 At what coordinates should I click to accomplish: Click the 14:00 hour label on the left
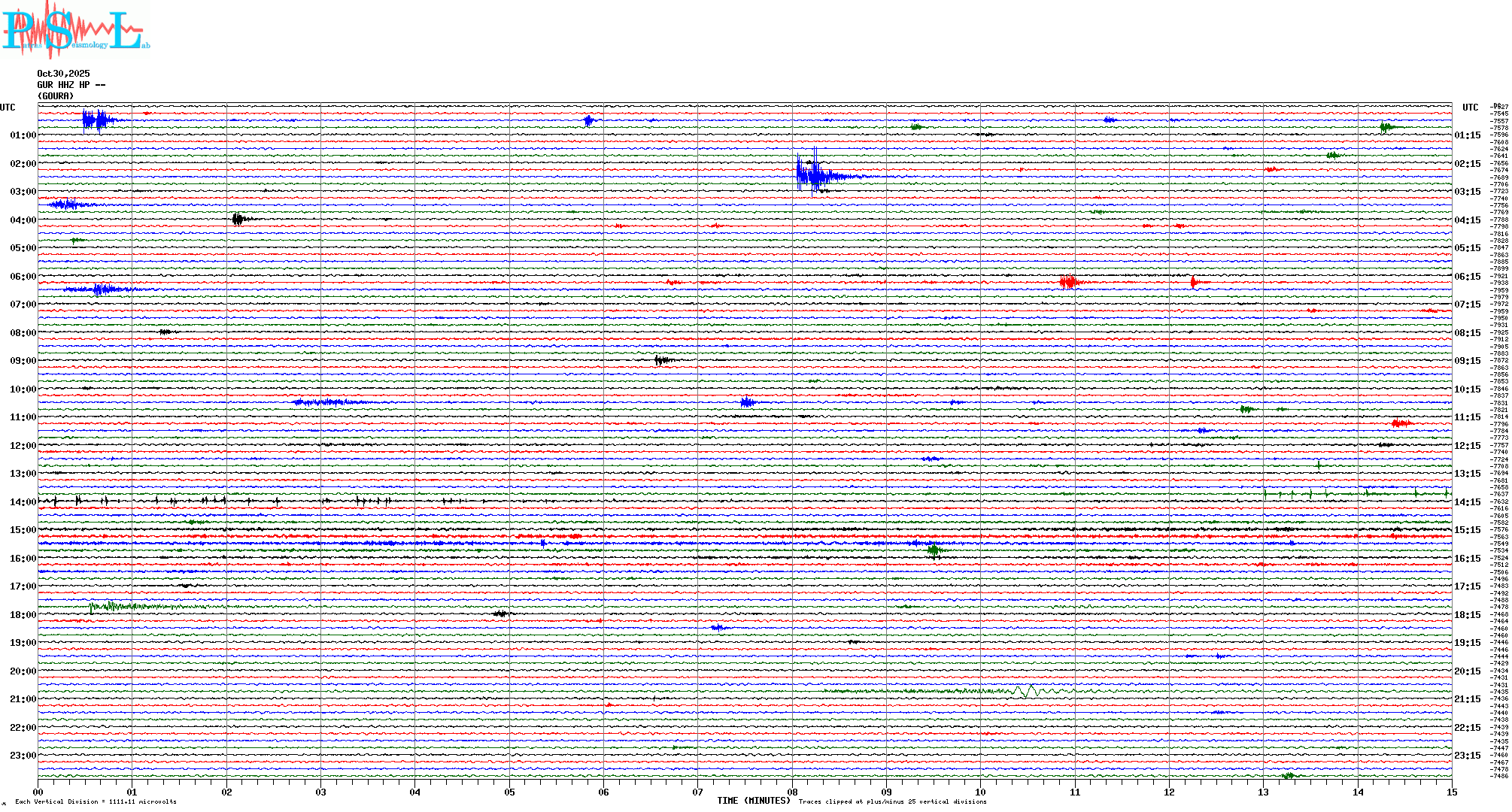tap(23, 502)
